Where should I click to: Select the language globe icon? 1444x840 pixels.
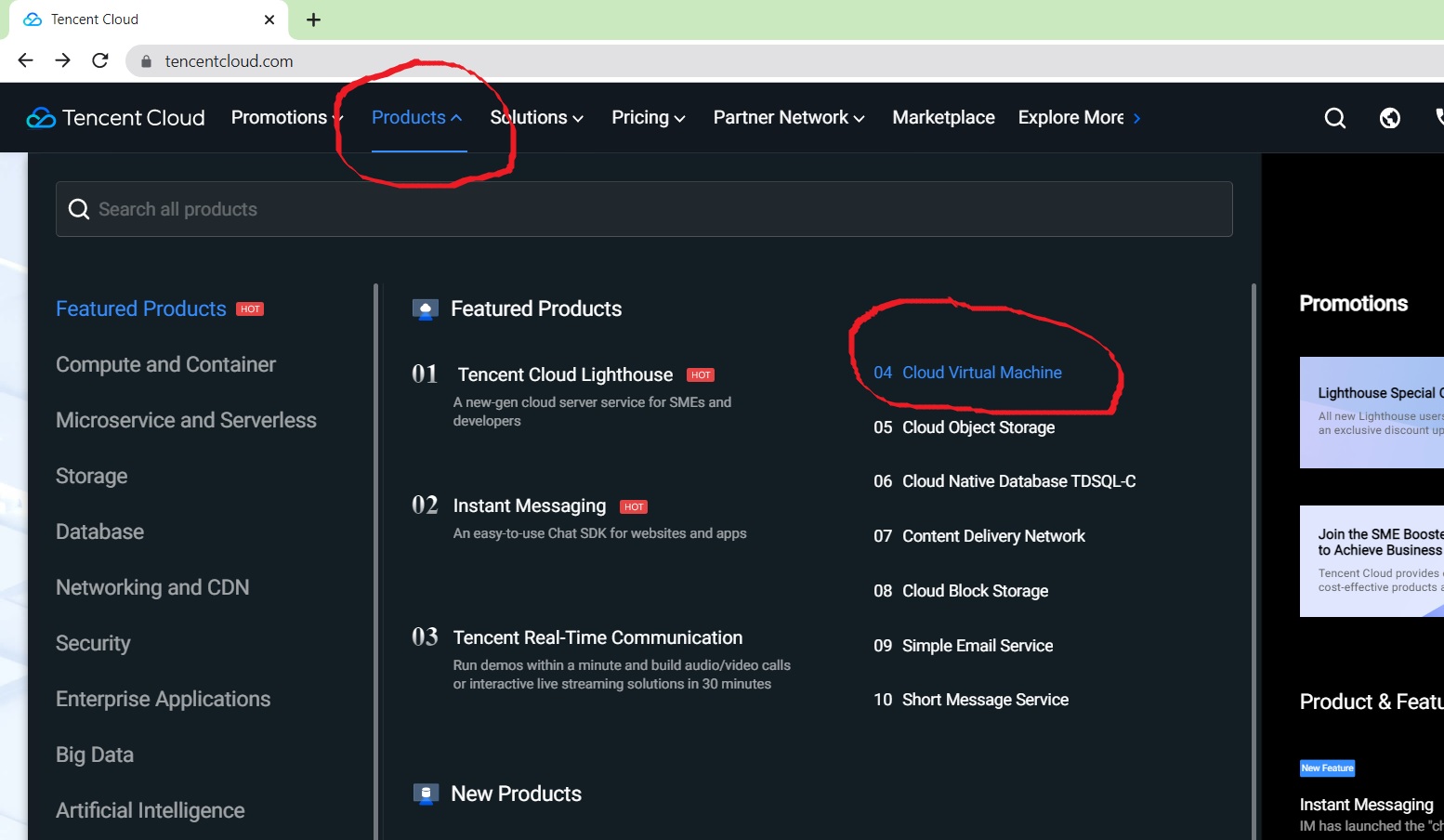click(x=1389, y=118)
